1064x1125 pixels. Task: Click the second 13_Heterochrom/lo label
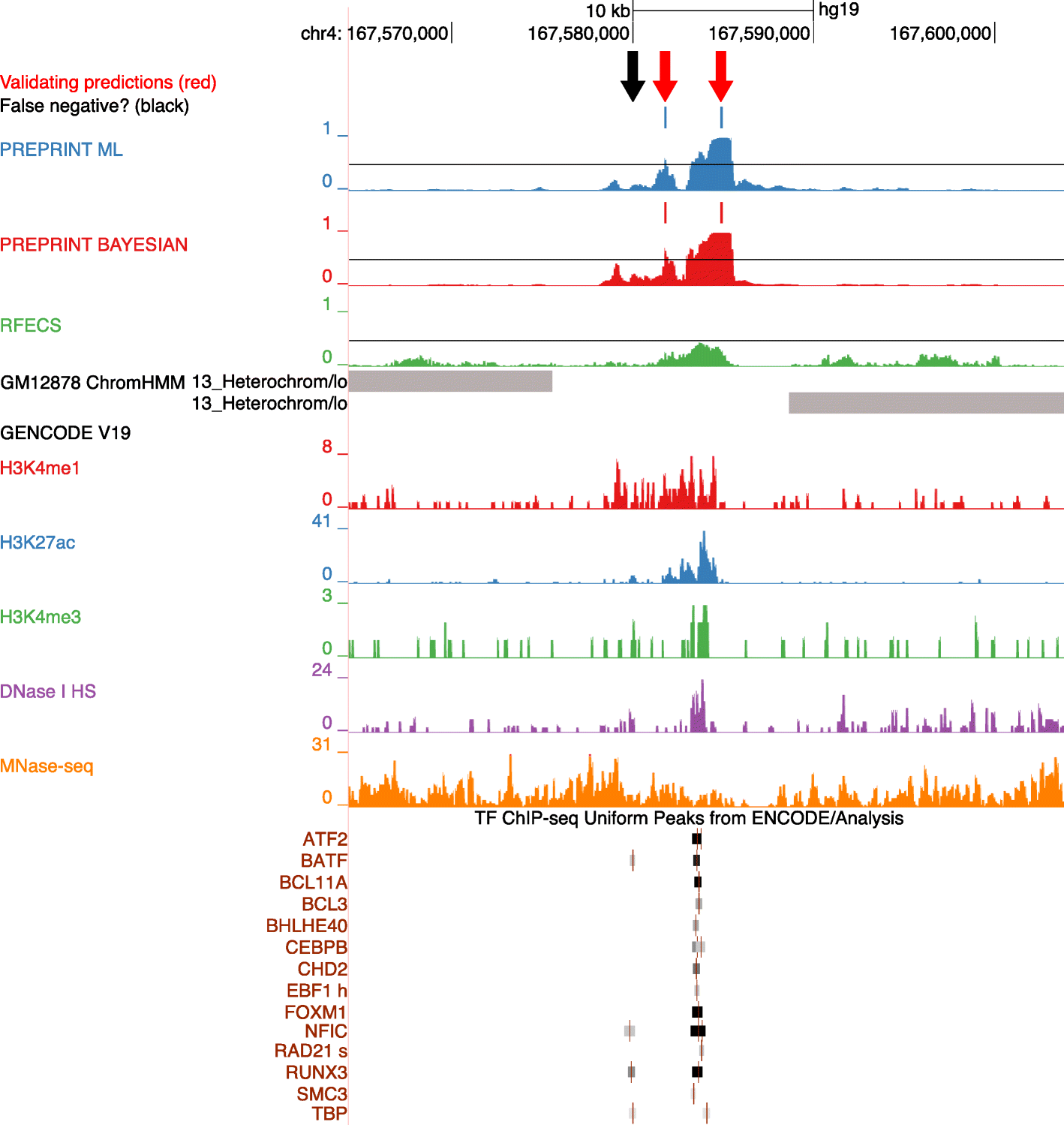pos(269,404)
